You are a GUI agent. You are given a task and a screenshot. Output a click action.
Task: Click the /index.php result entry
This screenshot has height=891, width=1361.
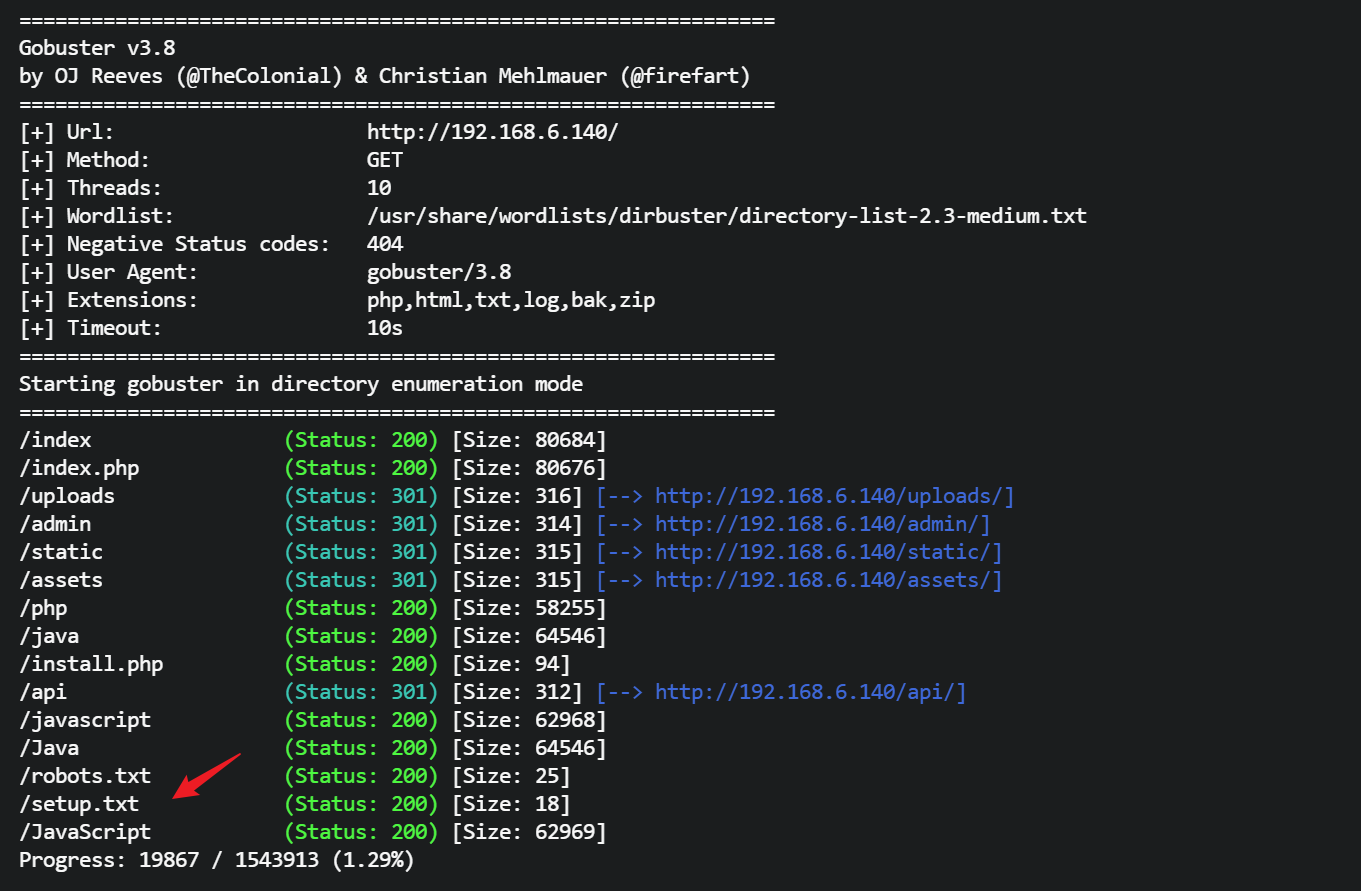click(x=79, y=468)
